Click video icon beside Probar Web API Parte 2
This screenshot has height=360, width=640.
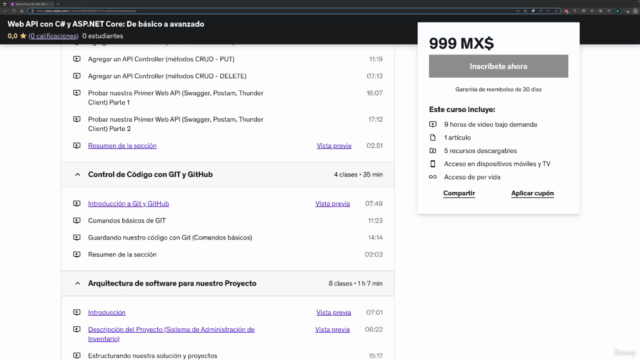click(x=77, y=119)
